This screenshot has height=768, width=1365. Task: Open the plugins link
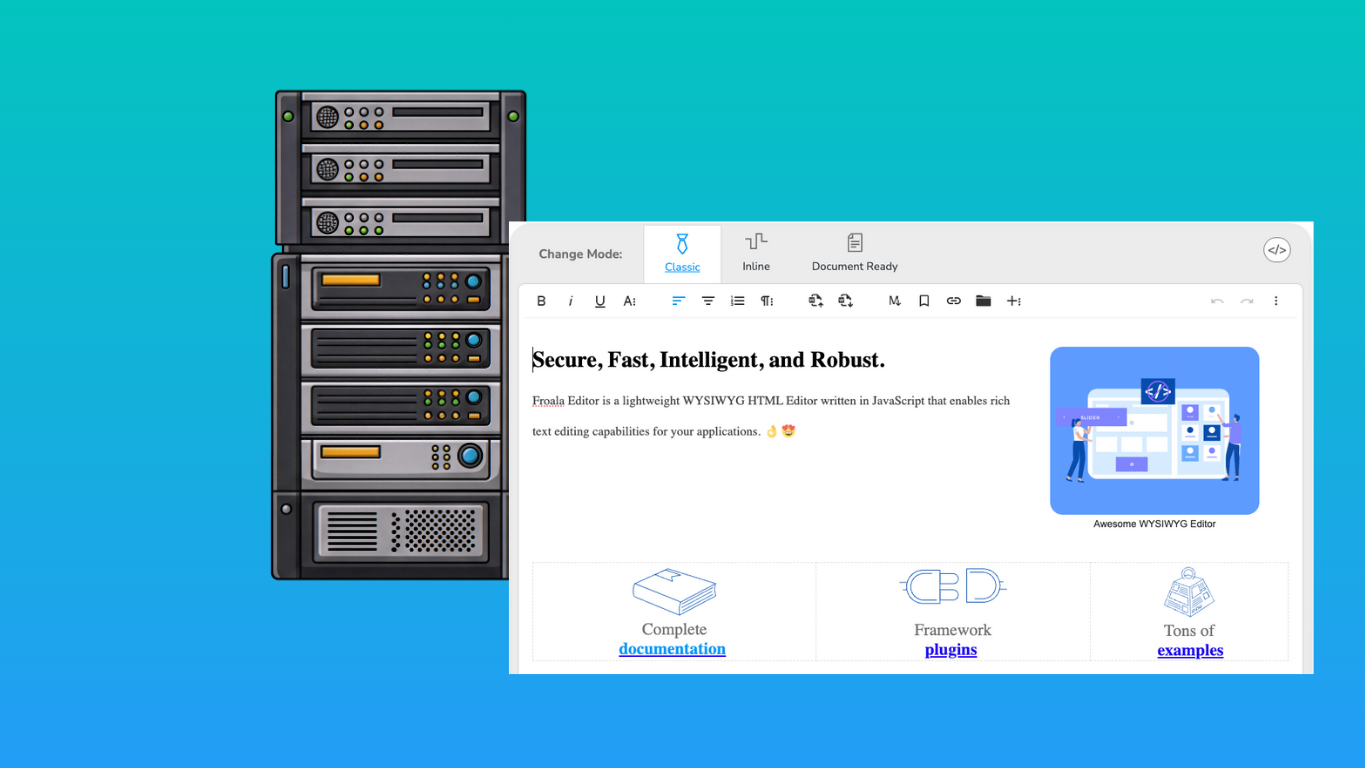point(951,650)
